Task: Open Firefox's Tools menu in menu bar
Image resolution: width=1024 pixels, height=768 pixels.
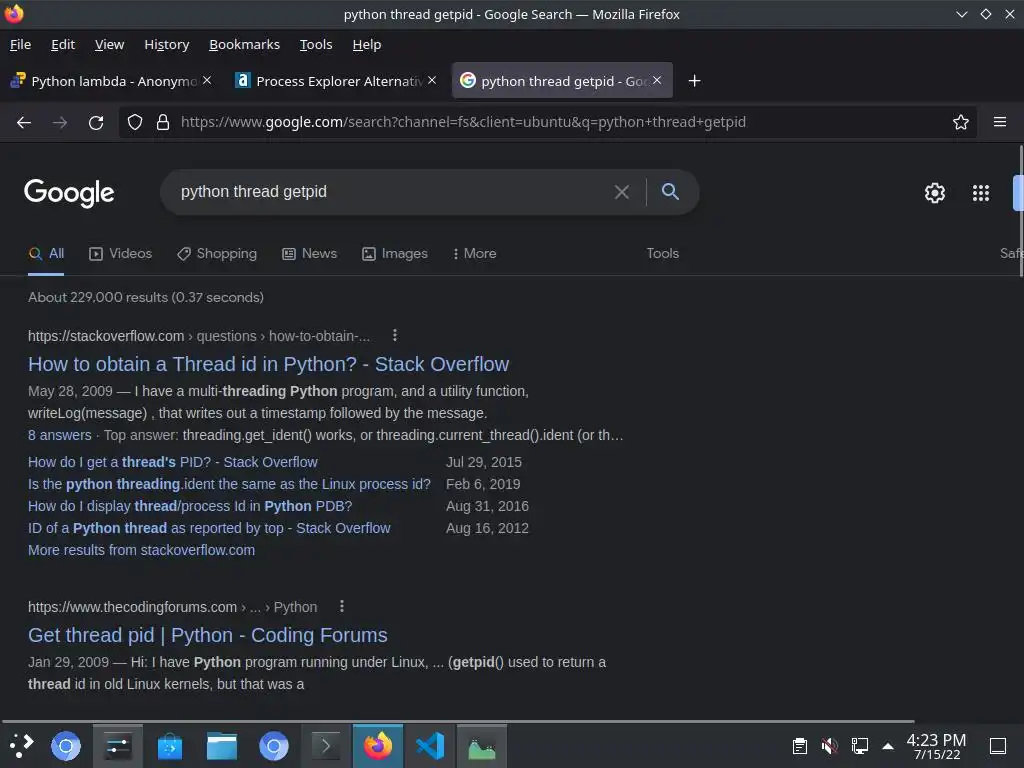Action: (316, 44)
